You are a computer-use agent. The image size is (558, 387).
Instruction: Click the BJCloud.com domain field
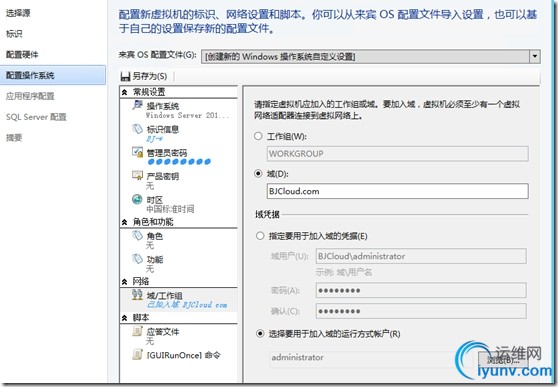(x=398, y=191)
